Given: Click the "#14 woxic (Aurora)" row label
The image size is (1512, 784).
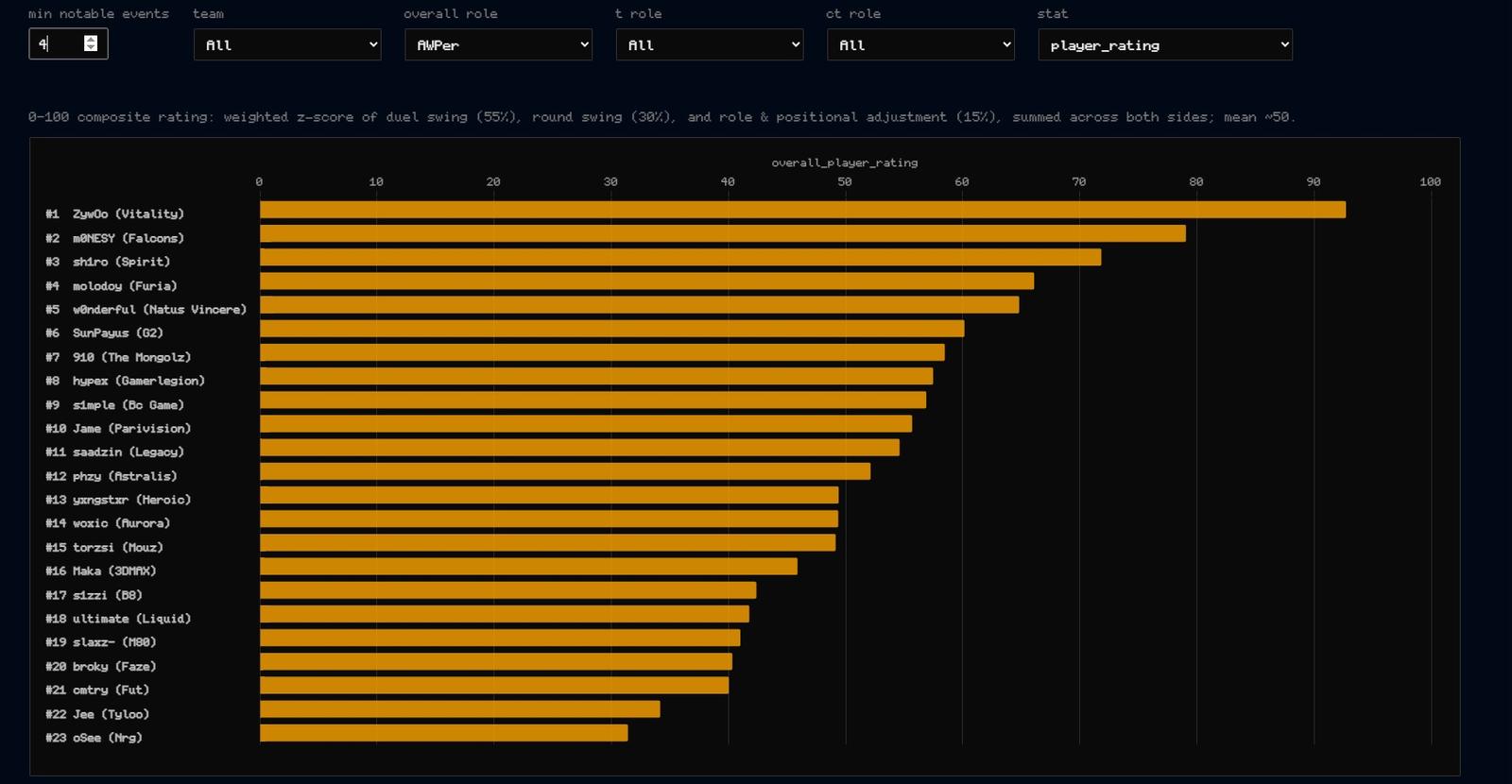Looking at the screenshot, I should [x=108, y=523].
